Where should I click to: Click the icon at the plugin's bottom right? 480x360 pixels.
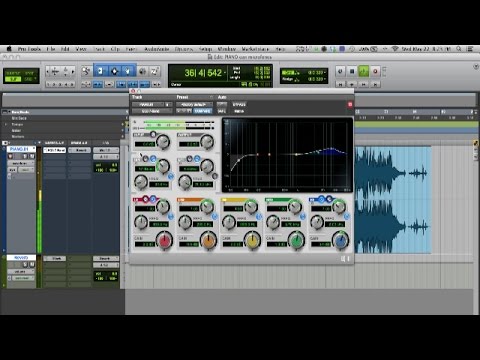(x=345, y=259)
